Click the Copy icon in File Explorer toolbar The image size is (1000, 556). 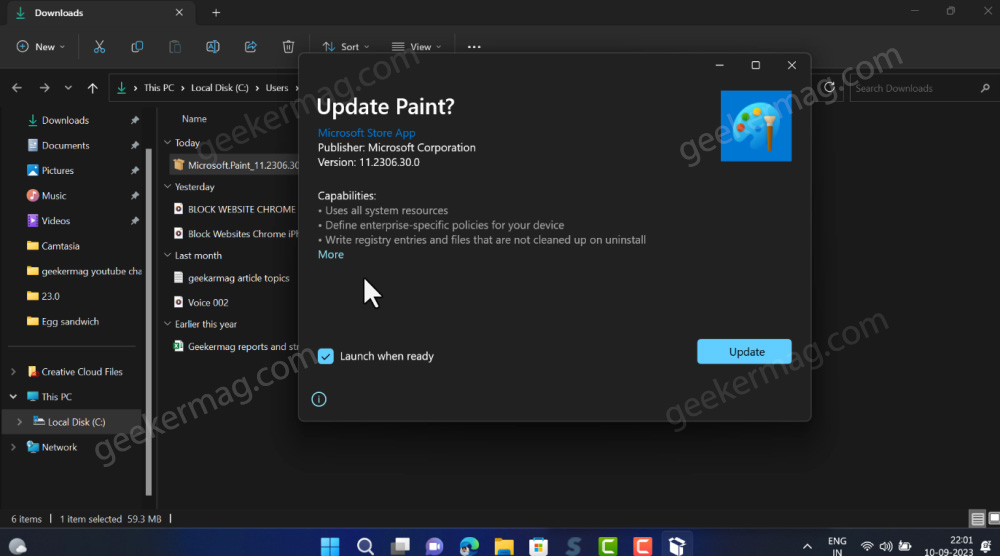coord(136,47)
